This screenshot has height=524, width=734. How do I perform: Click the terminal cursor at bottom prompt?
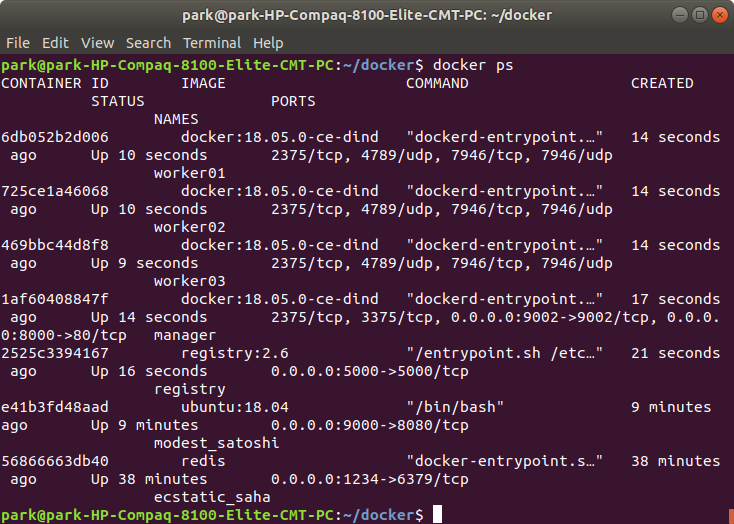437,514
